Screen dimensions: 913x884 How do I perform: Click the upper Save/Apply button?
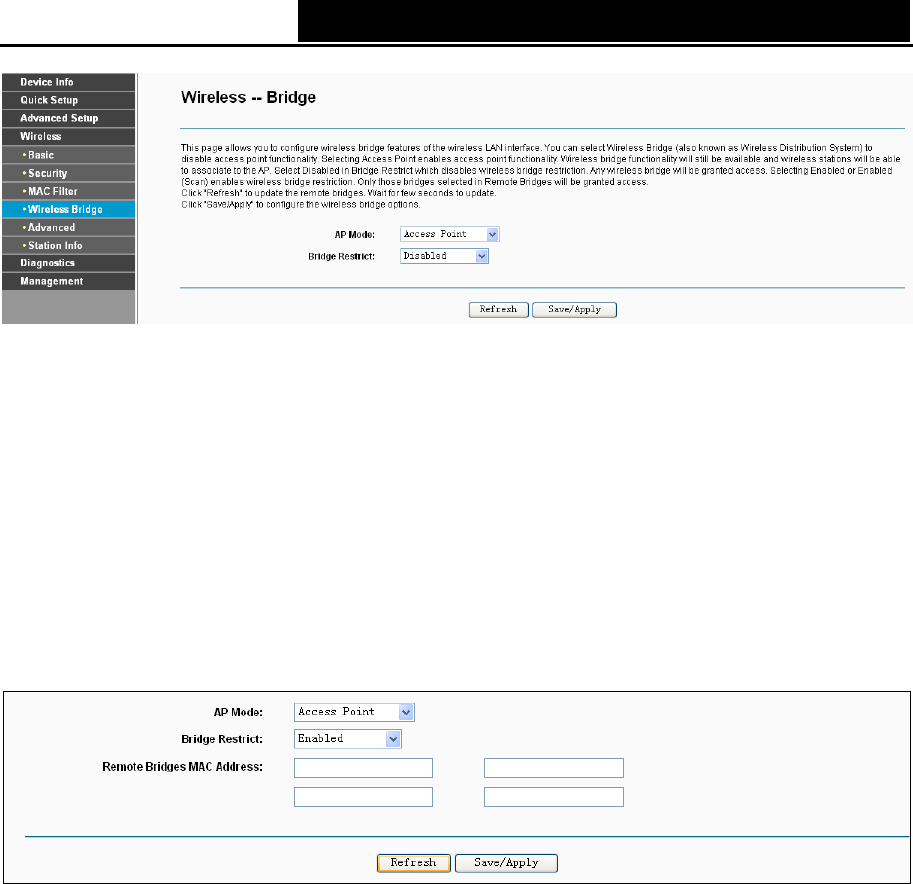pos(574,310)
